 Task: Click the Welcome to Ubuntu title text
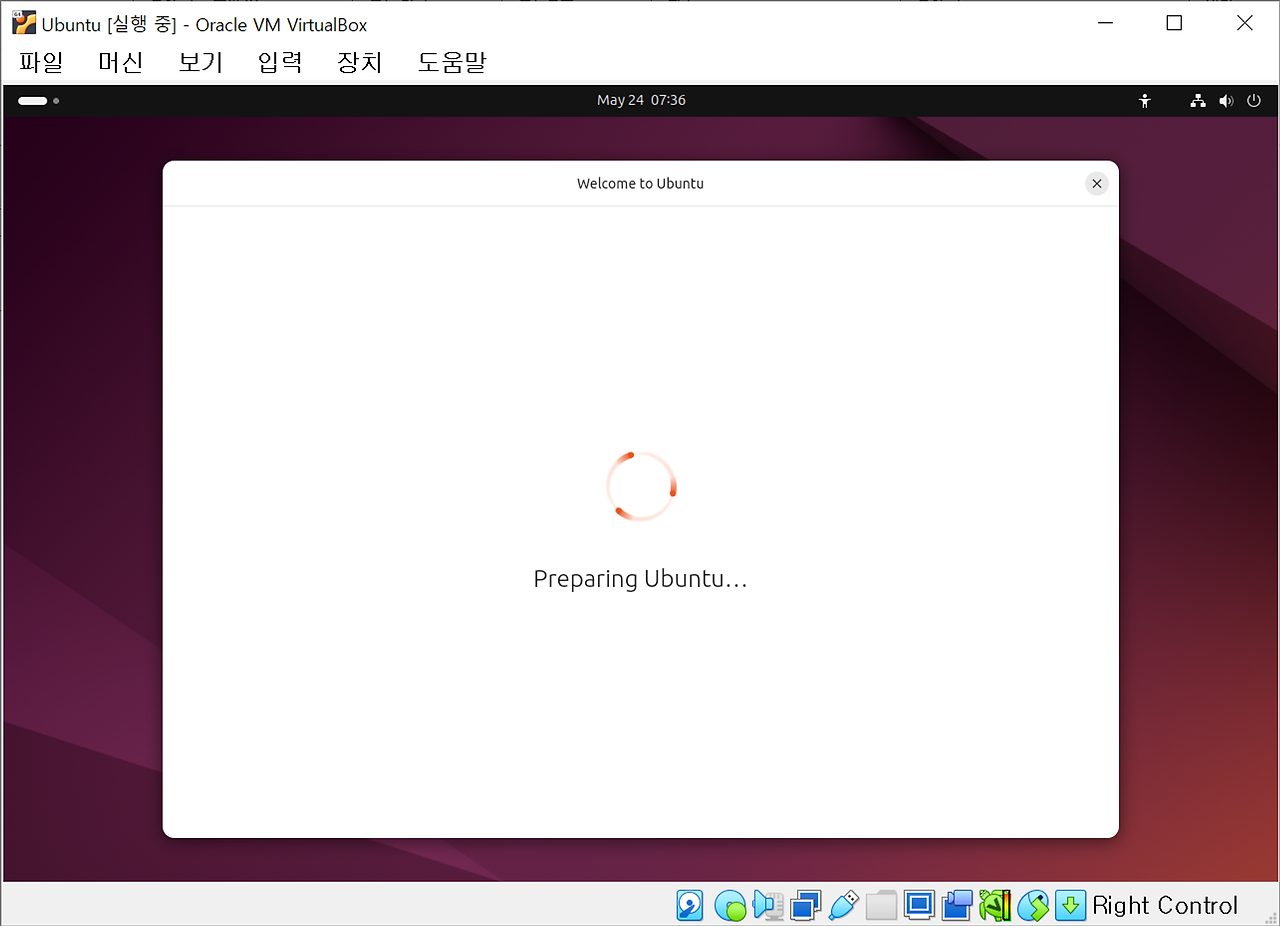(x=640, y=184)
